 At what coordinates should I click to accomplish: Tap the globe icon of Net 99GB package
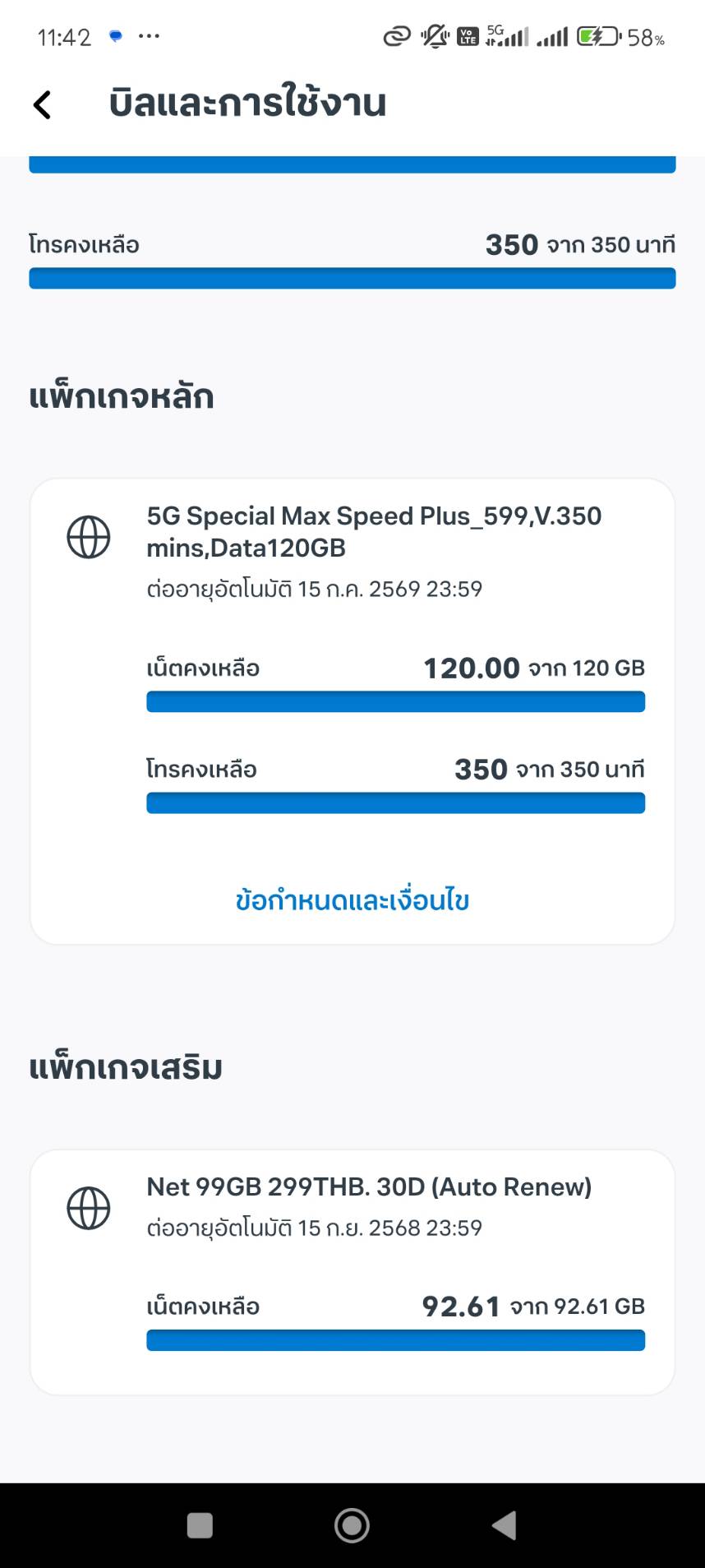(x=89, y=1208)
